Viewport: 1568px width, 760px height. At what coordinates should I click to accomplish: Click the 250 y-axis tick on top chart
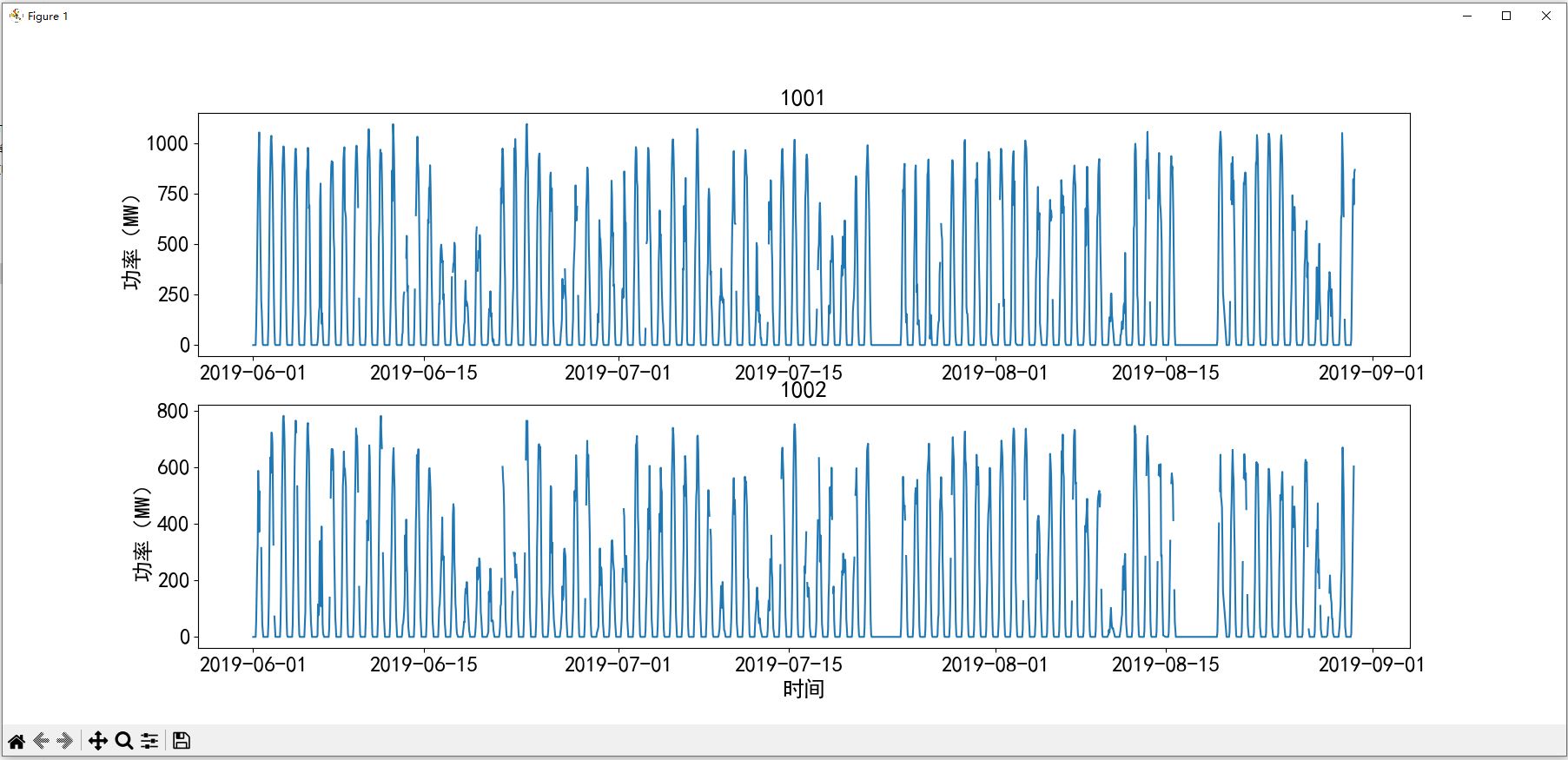[173, 294]
